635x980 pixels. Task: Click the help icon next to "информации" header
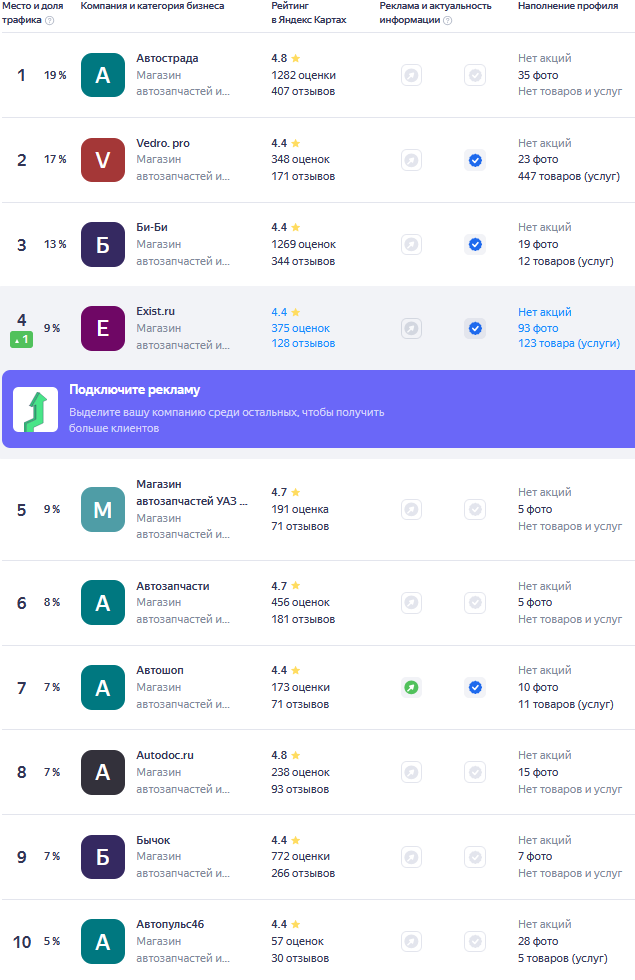pyautogui.click(x=447, y=20)
